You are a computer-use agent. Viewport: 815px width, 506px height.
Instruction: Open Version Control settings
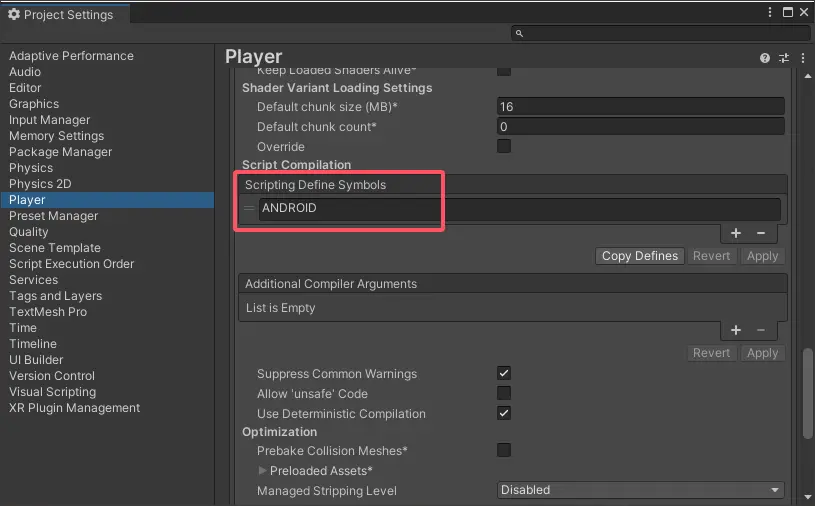coord(52,376)
